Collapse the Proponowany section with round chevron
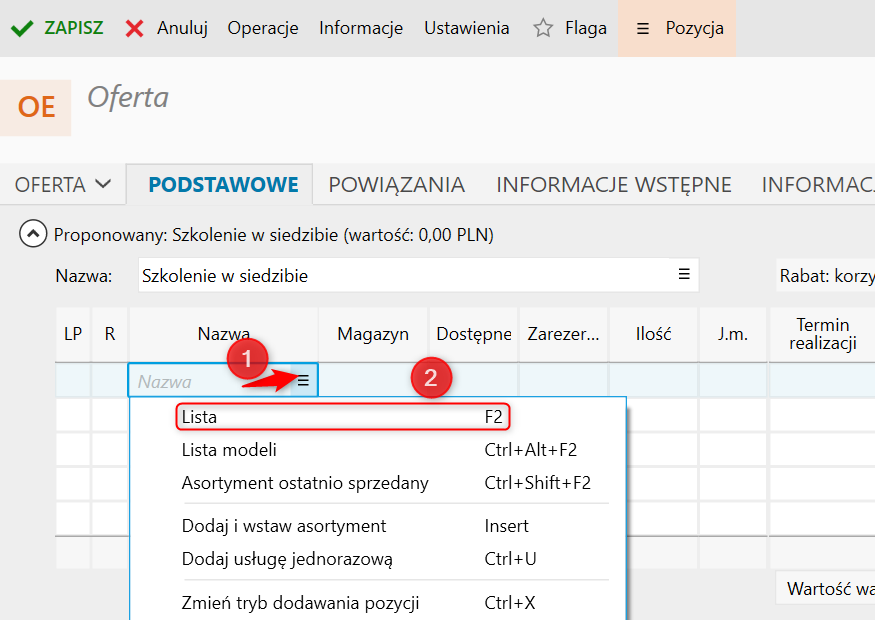Image resolution: width=875 pixels, height=620 pixels. click(33, 234)
